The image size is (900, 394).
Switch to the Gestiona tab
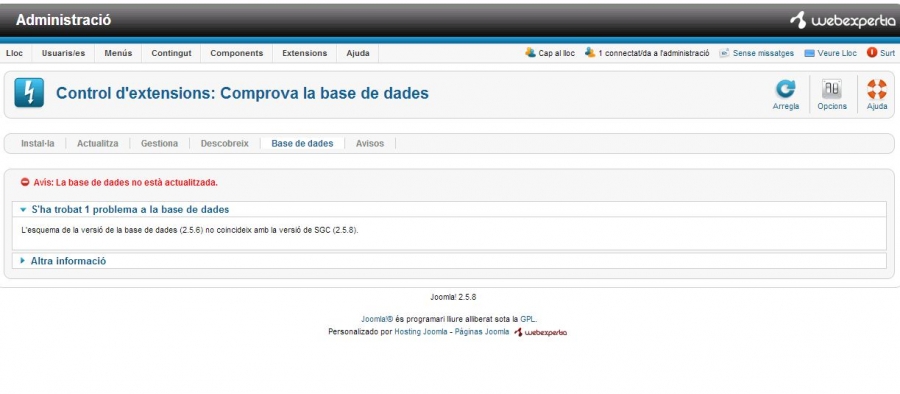point(160,144)
